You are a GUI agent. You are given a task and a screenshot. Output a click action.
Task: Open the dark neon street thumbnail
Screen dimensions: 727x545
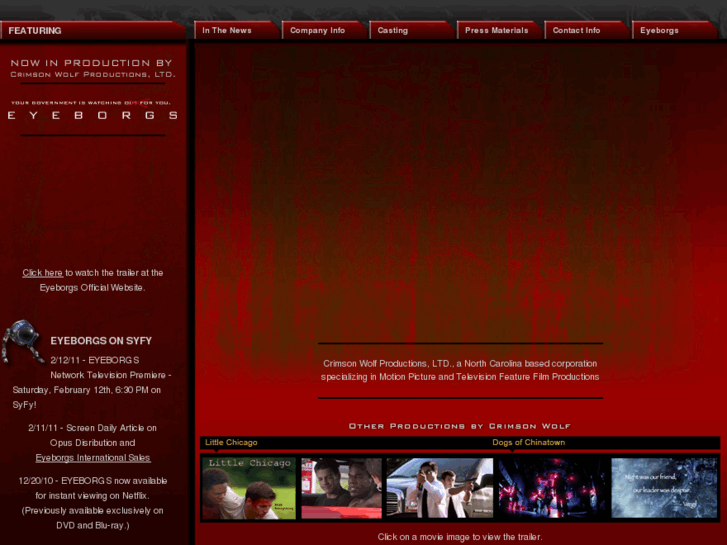point(552,488)
